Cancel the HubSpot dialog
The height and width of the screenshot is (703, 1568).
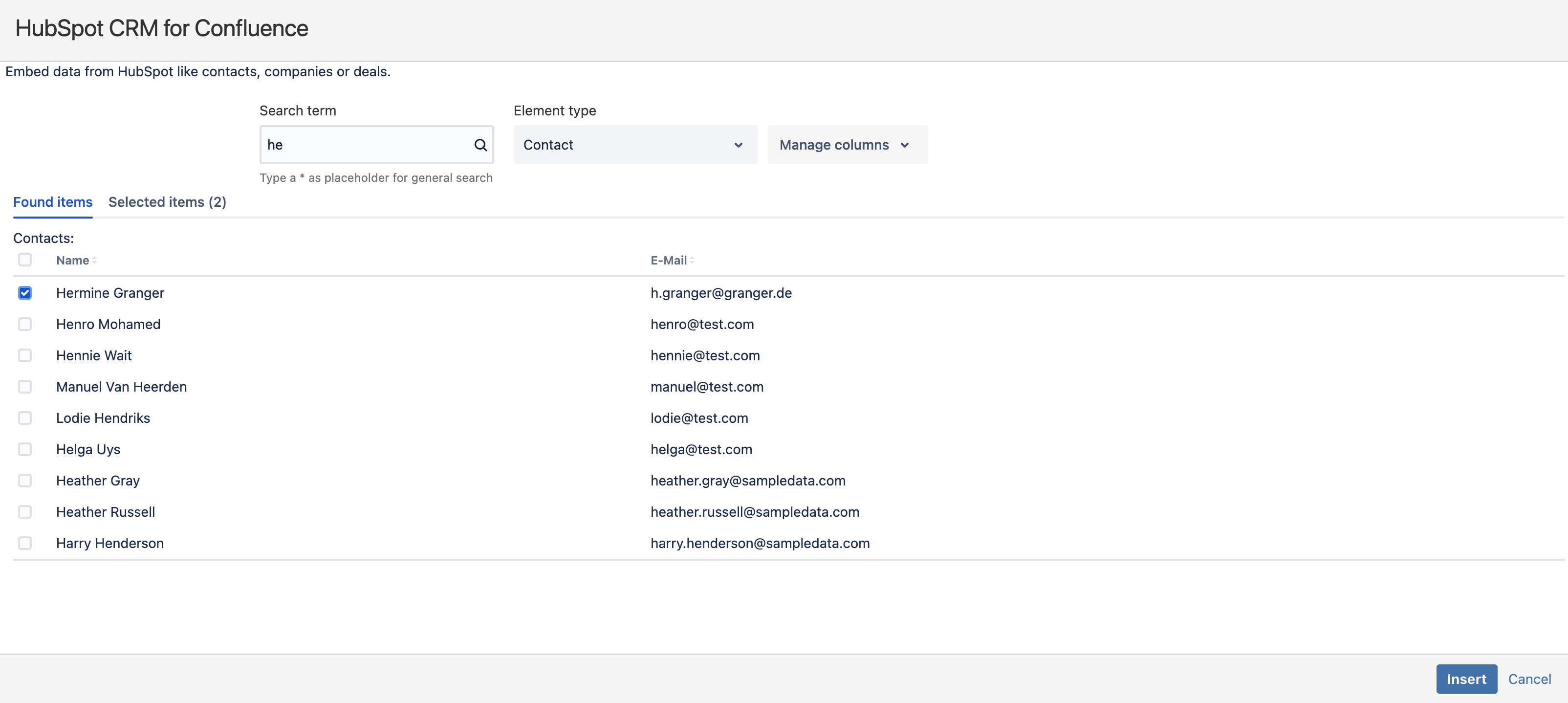click(1529, 679)
